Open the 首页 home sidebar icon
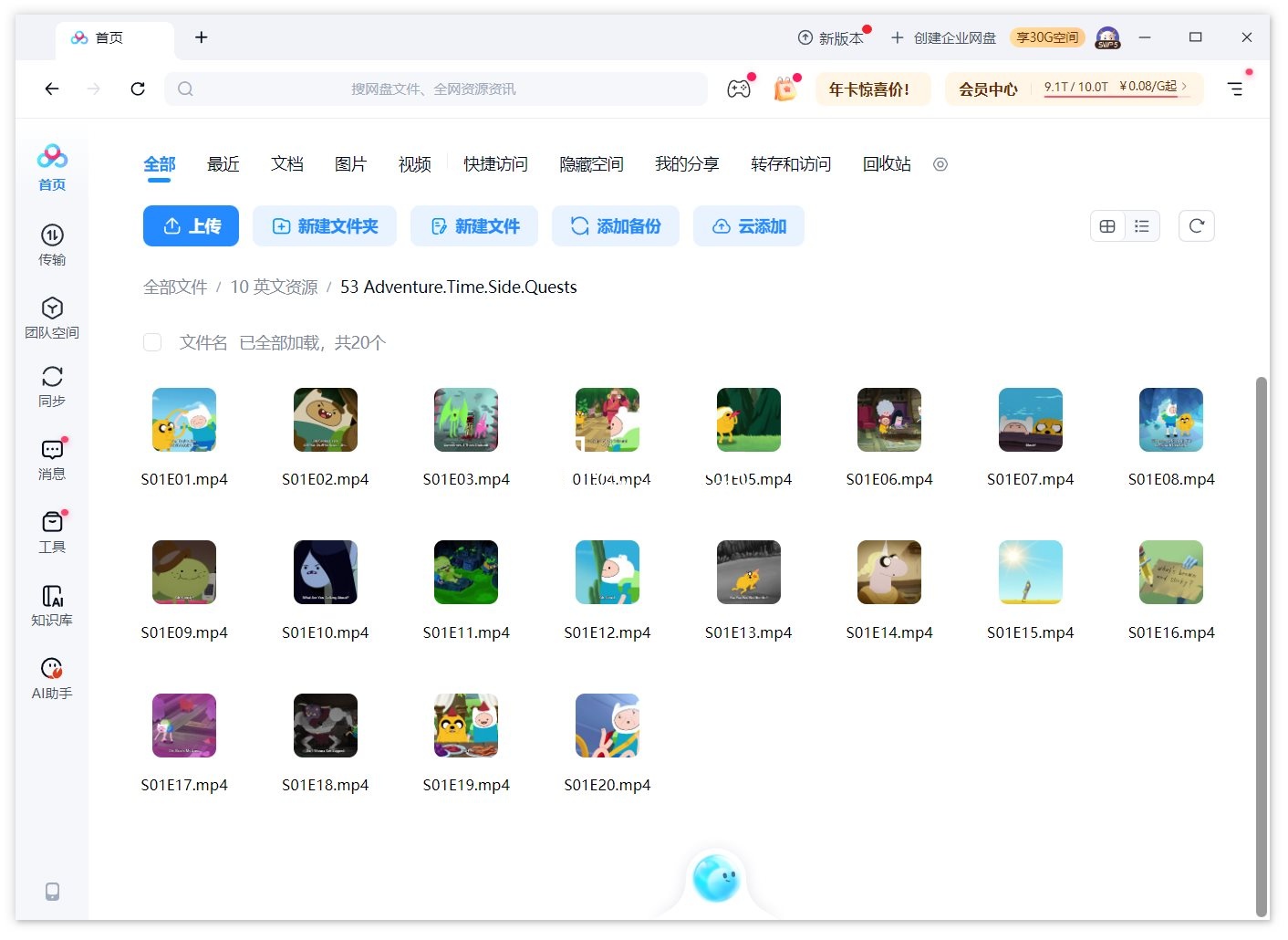The height and width of the screenshot is (940, 1288). tap(52, 167)
